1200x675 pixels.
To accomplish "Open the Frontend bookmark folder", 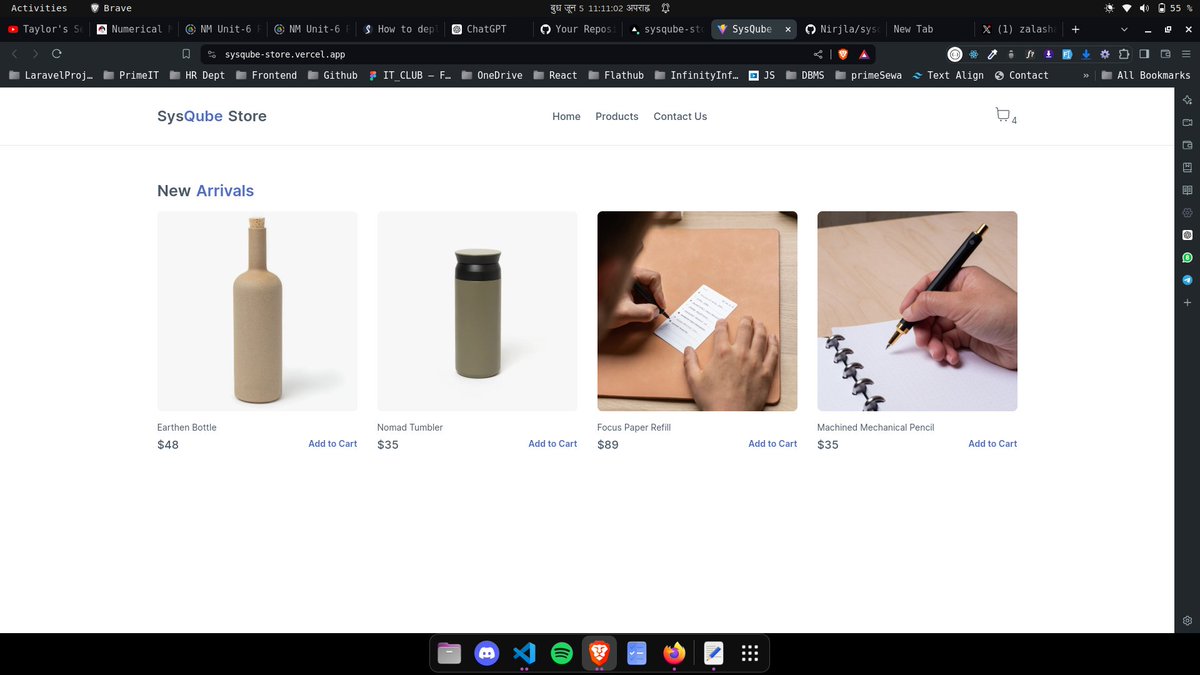I will (x=265, y=75).
